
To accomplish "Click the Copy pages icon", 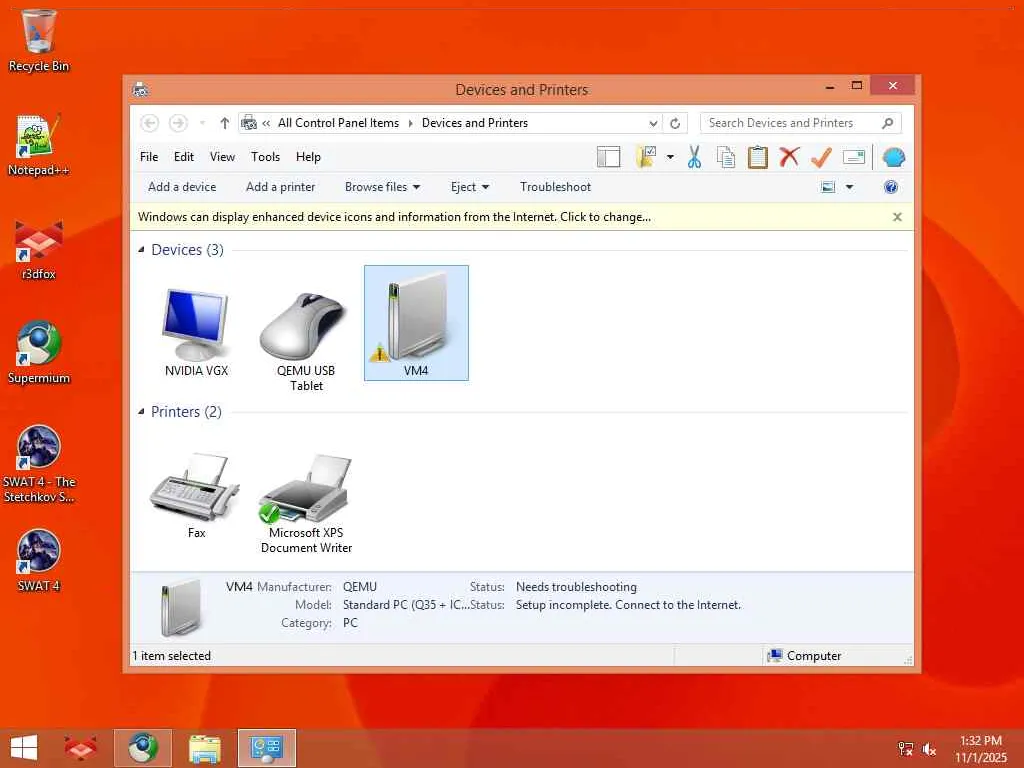I will 726,157.
